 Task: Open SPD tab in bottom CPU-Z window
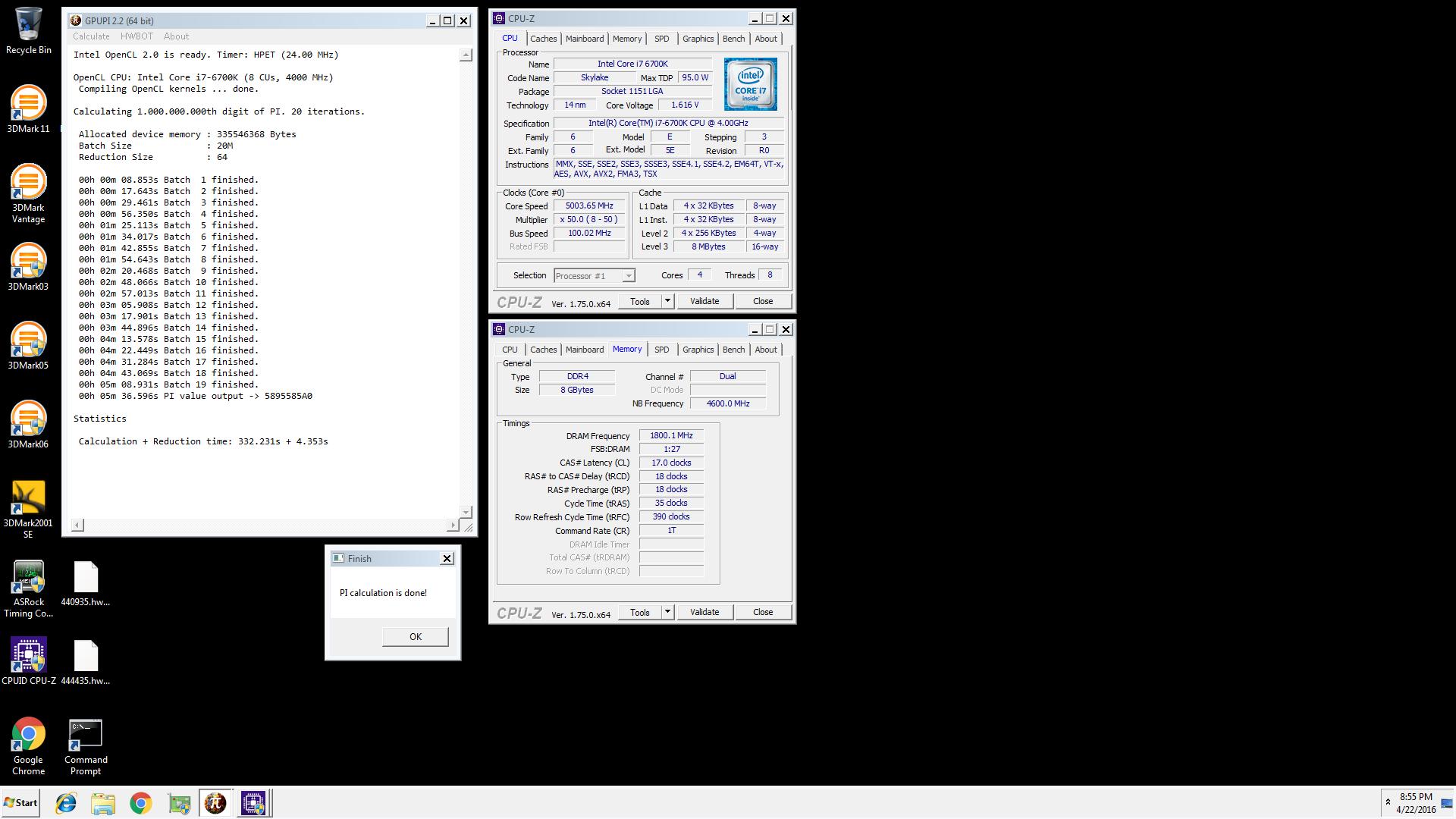[x=662, y=350]
